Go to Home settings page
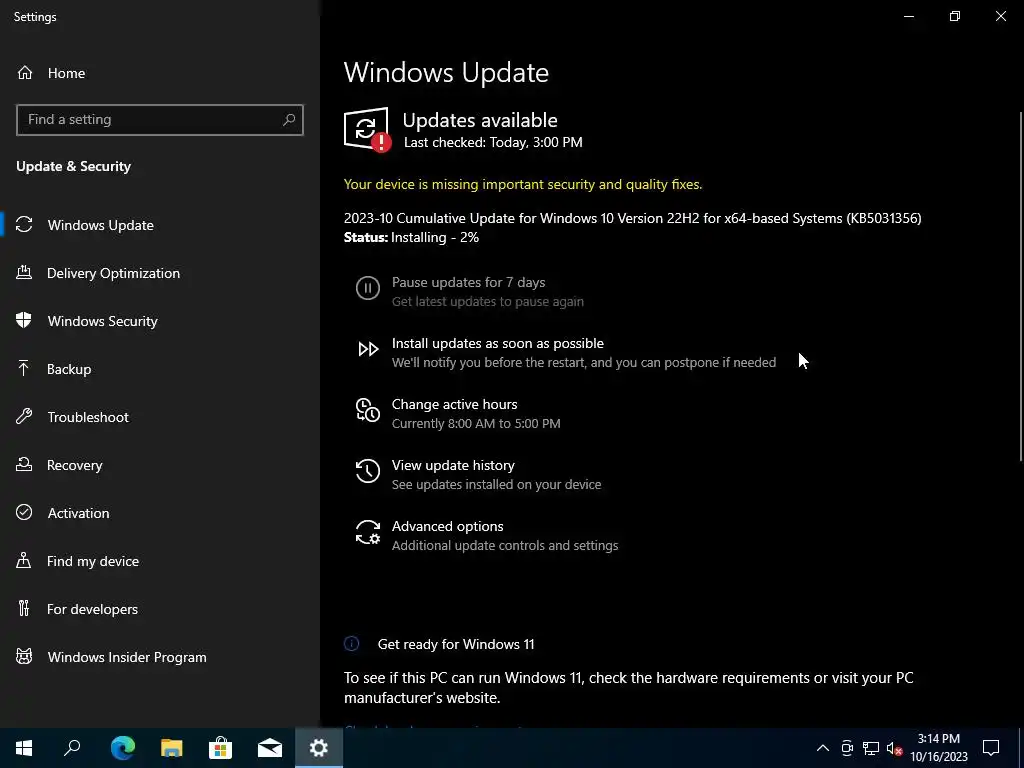1024x768 pixels. click(160, 72)
